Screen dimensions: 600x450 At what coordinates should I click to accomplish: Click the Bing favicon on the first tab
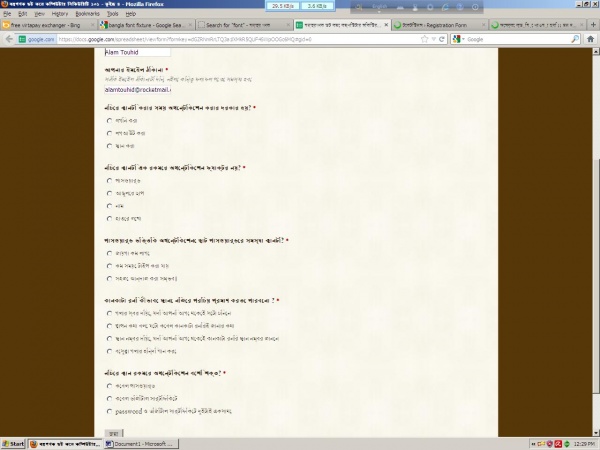(x=6, y=25)
